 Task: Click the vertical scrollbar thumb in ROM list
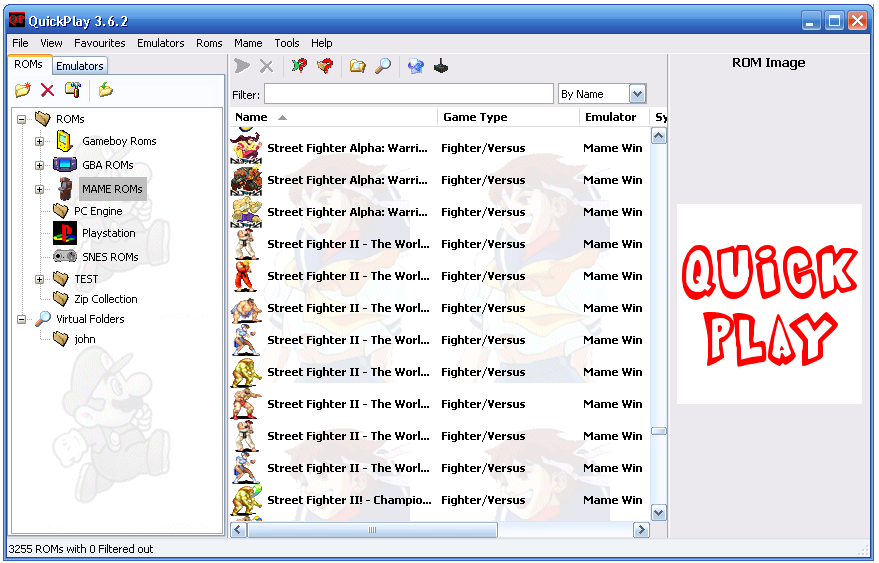659,431
